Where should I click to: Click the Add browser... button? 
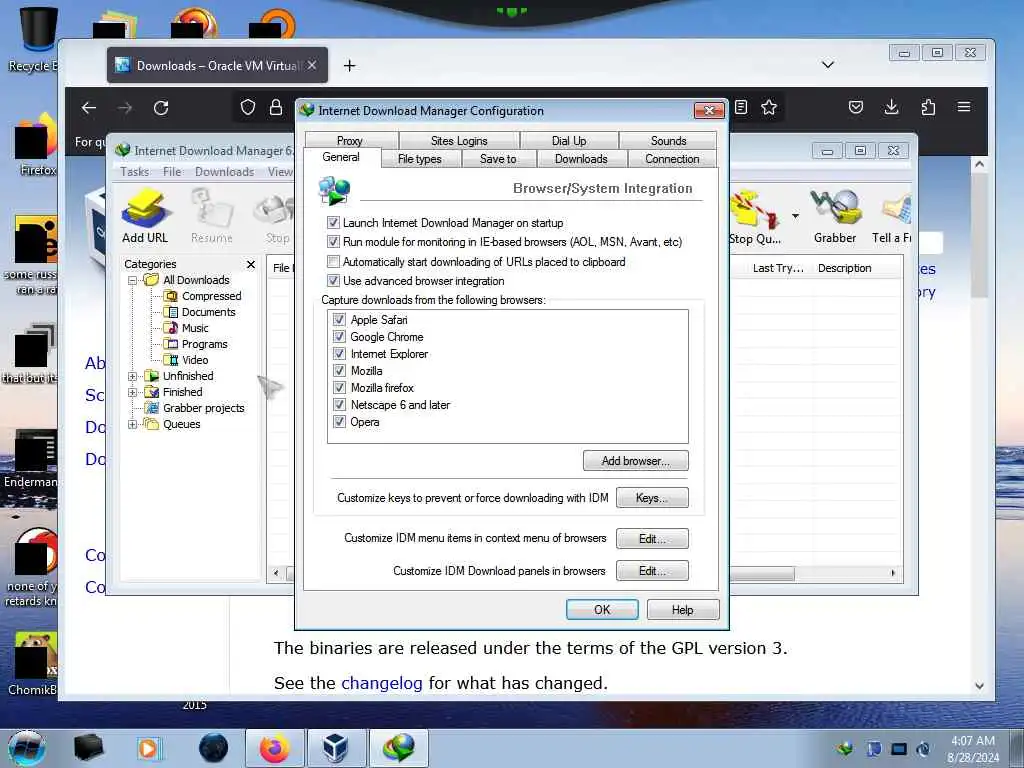coord(635,460)
